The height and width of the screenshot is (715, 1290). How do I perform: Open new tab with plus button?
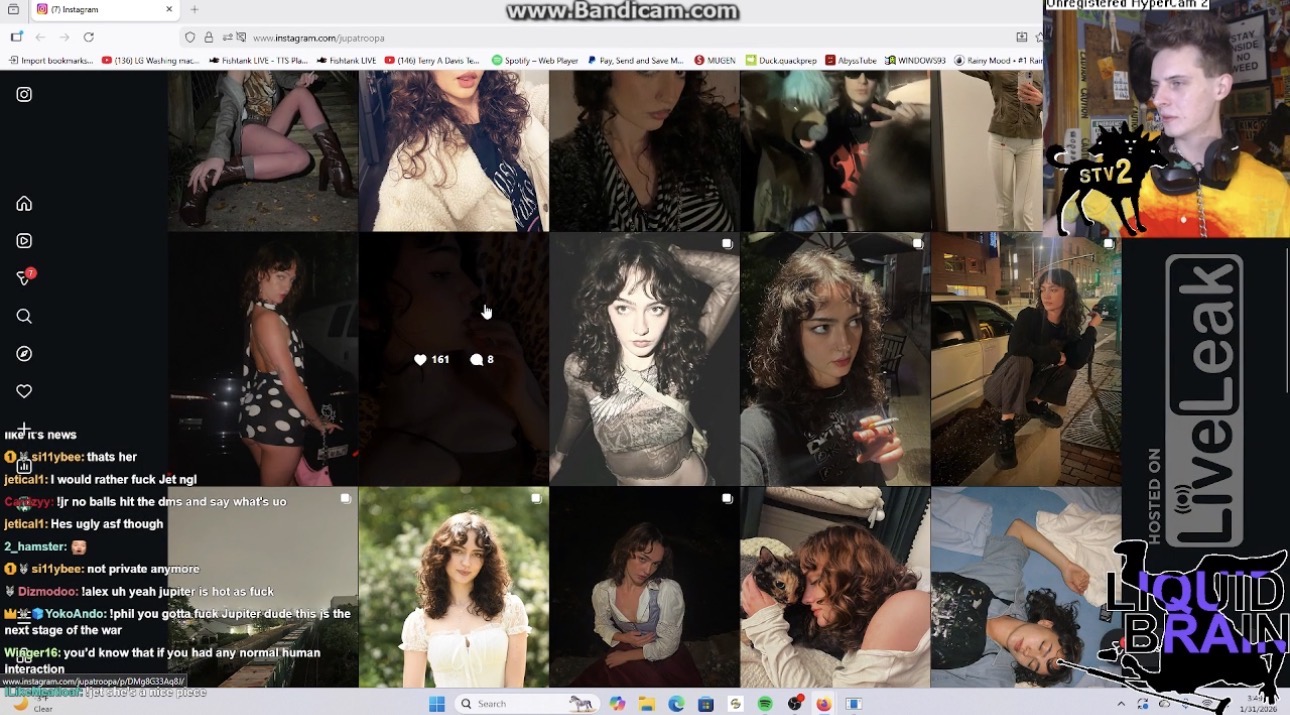194,10
